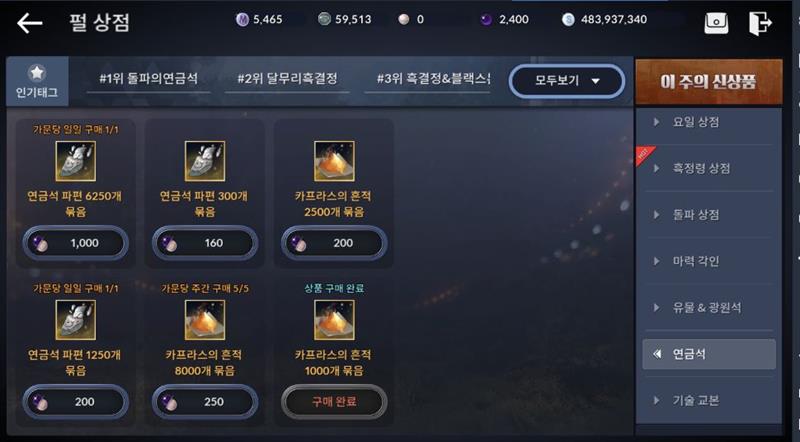The height and width of the screenshot is (442, 800).
Task: Select the #1위 돌파의연금석 tag
Action: (148, 79)
